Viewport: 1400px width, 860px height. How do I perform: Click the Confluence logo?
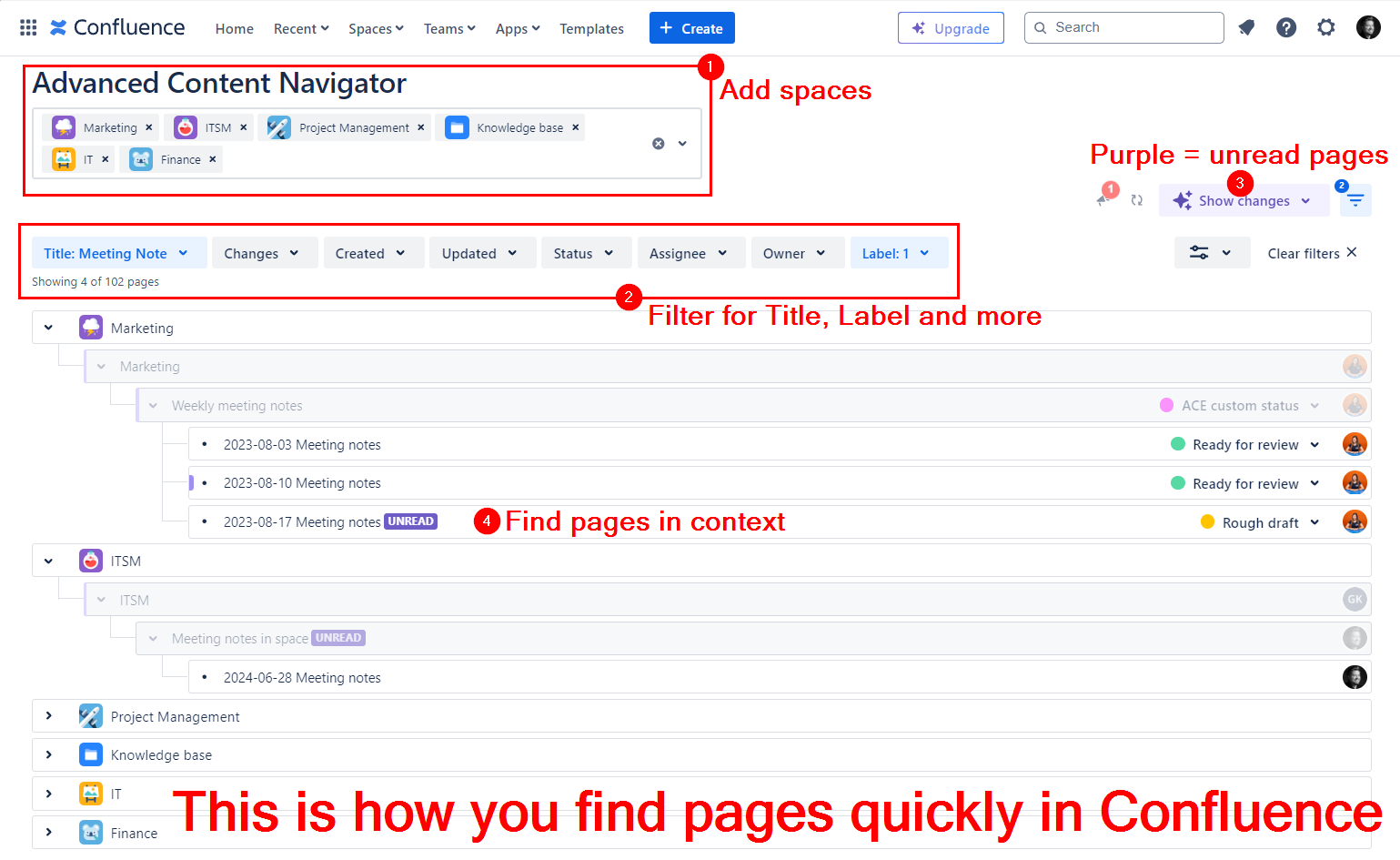pyautogui.click(x=117, y=28)
